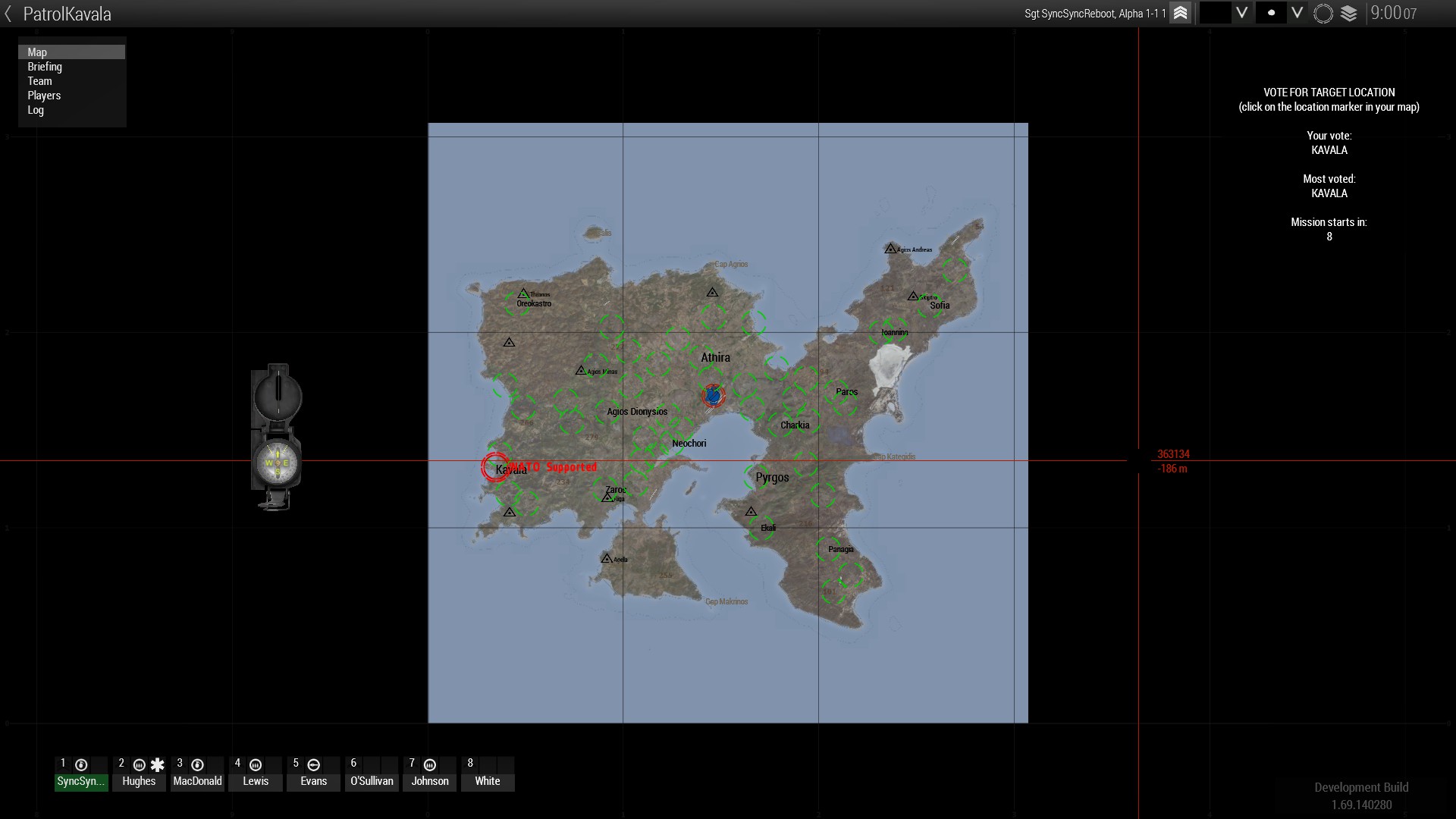This screenshot has height=819, width=1456.
Task: Open the Briefing menu entry
Action: click(45, 67)
